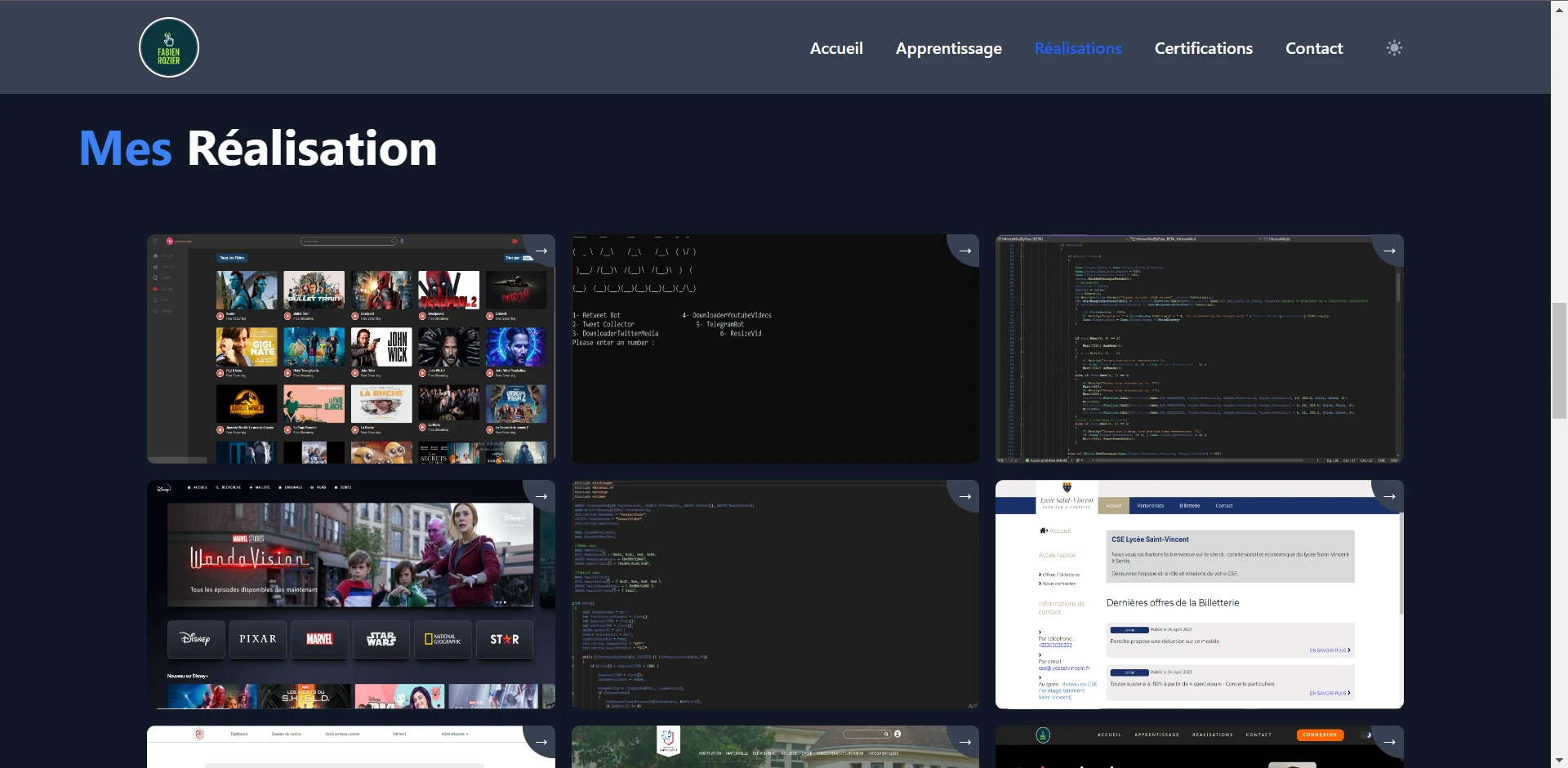Open the Certifications nav item
1568x768 pixels.
1203,48
